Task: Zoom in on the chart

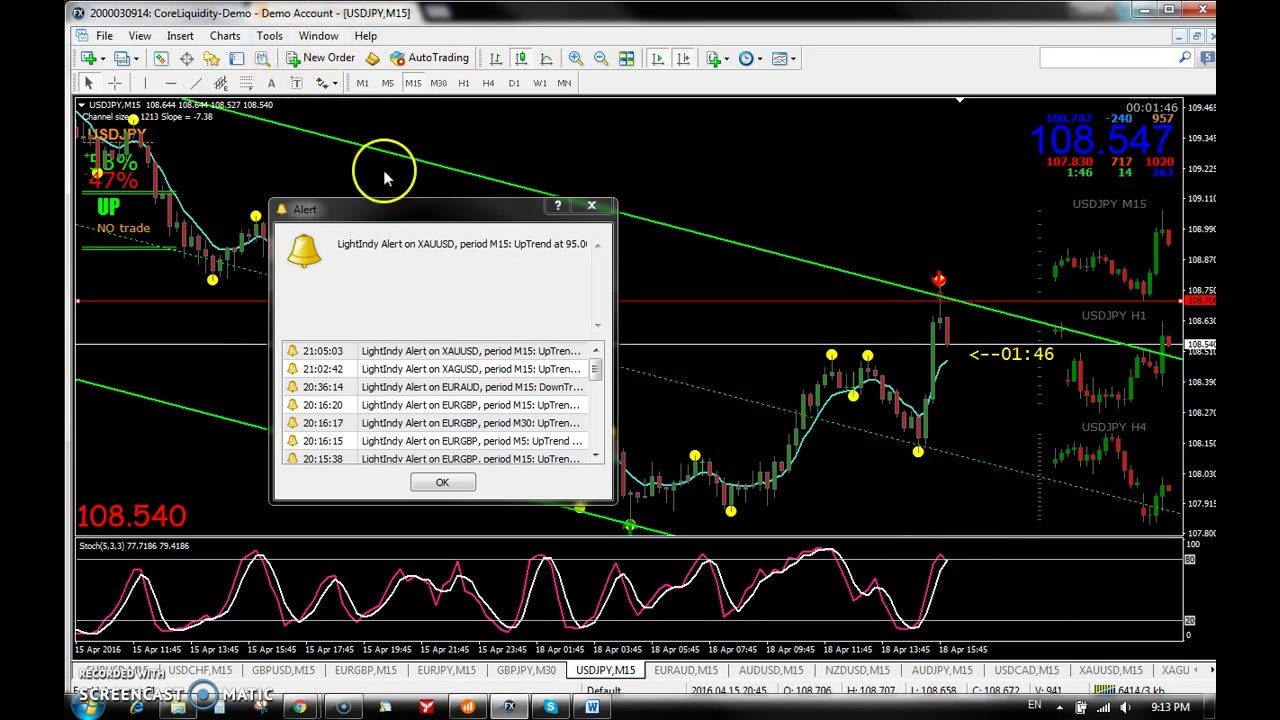Action: [x=575, y=59]
